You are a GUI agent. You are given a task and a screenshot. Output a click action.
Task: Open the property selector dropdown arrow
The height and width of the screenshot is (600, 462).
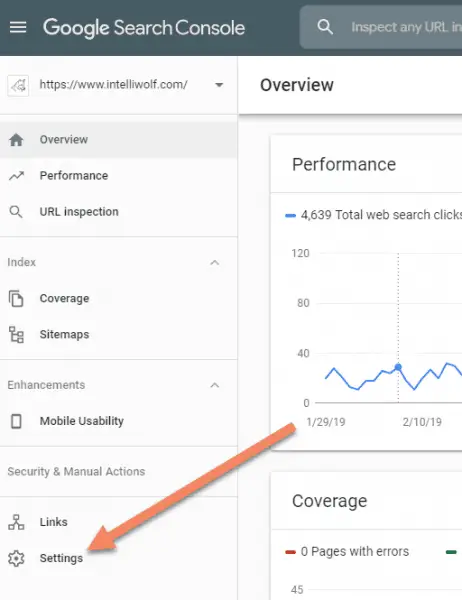point(219,85)
